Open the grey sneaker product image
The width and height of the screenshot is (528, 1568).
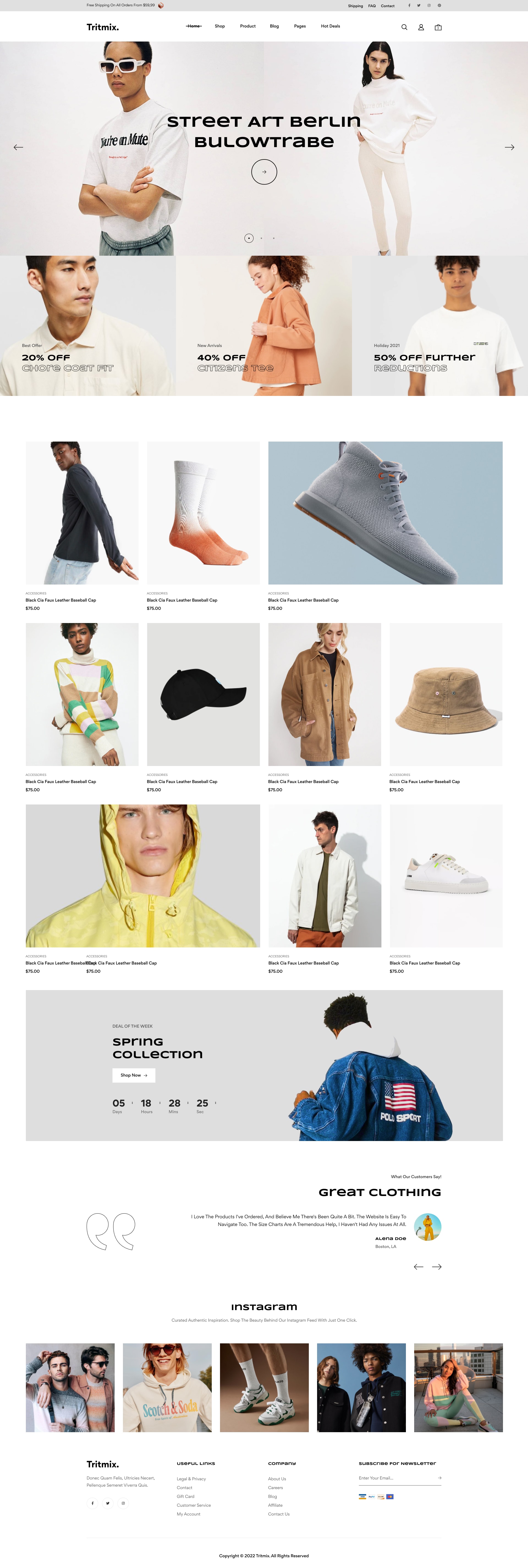pos(386,513)
